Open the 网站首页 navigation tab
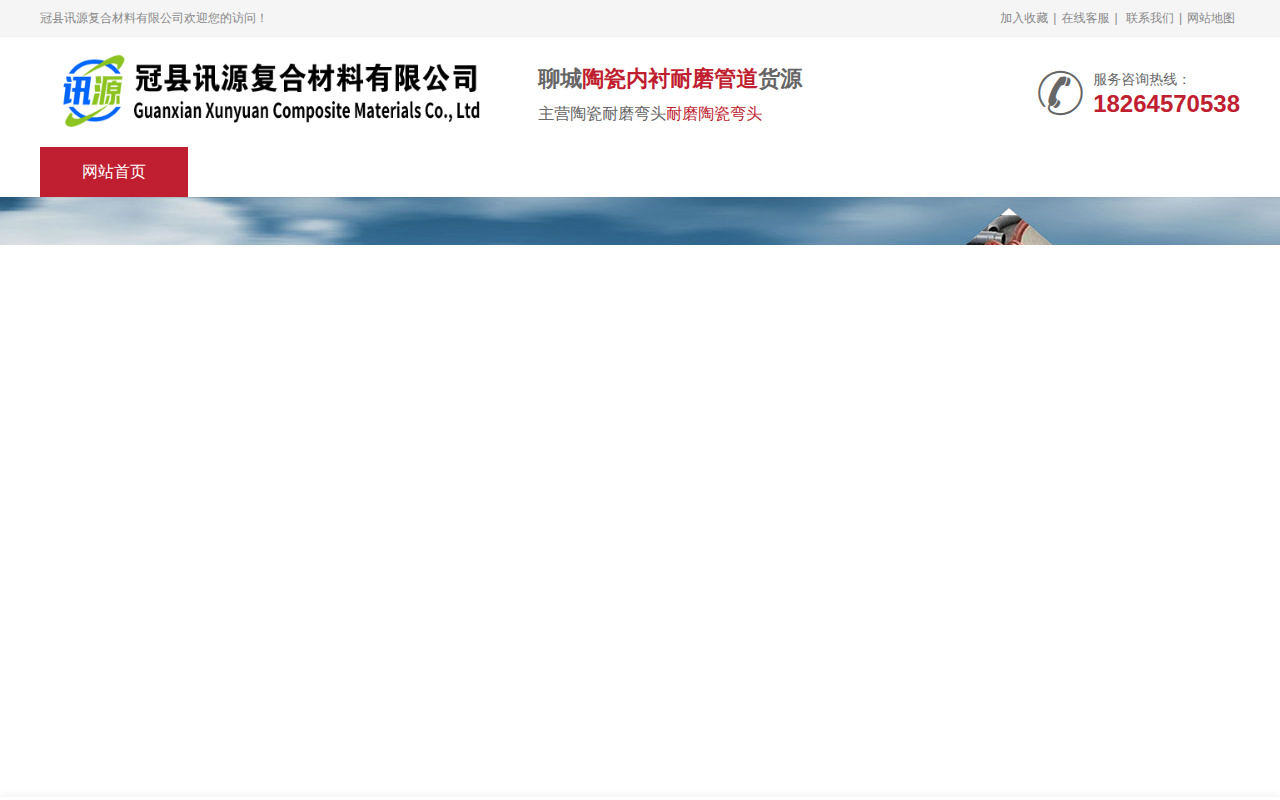Screen dimensions: 1280x800 (x=114, y=172)
